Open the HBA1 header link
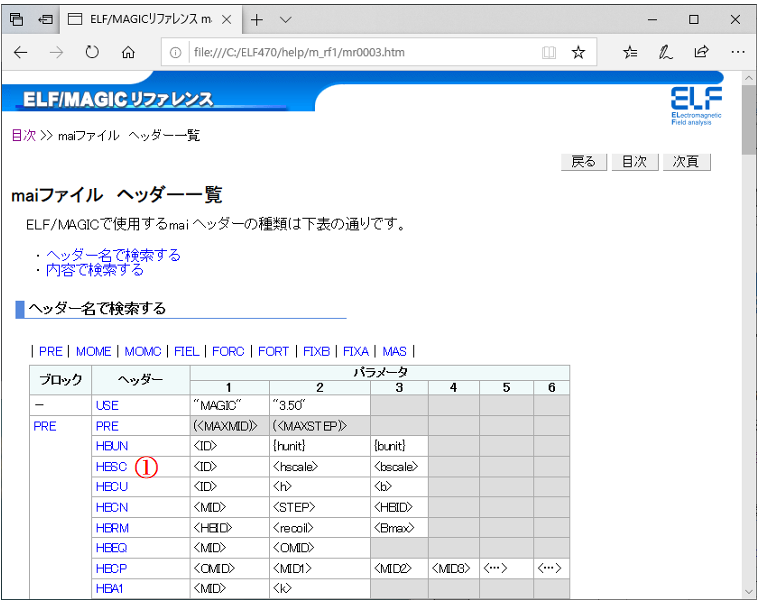758x607 pixels. [110, 589]
